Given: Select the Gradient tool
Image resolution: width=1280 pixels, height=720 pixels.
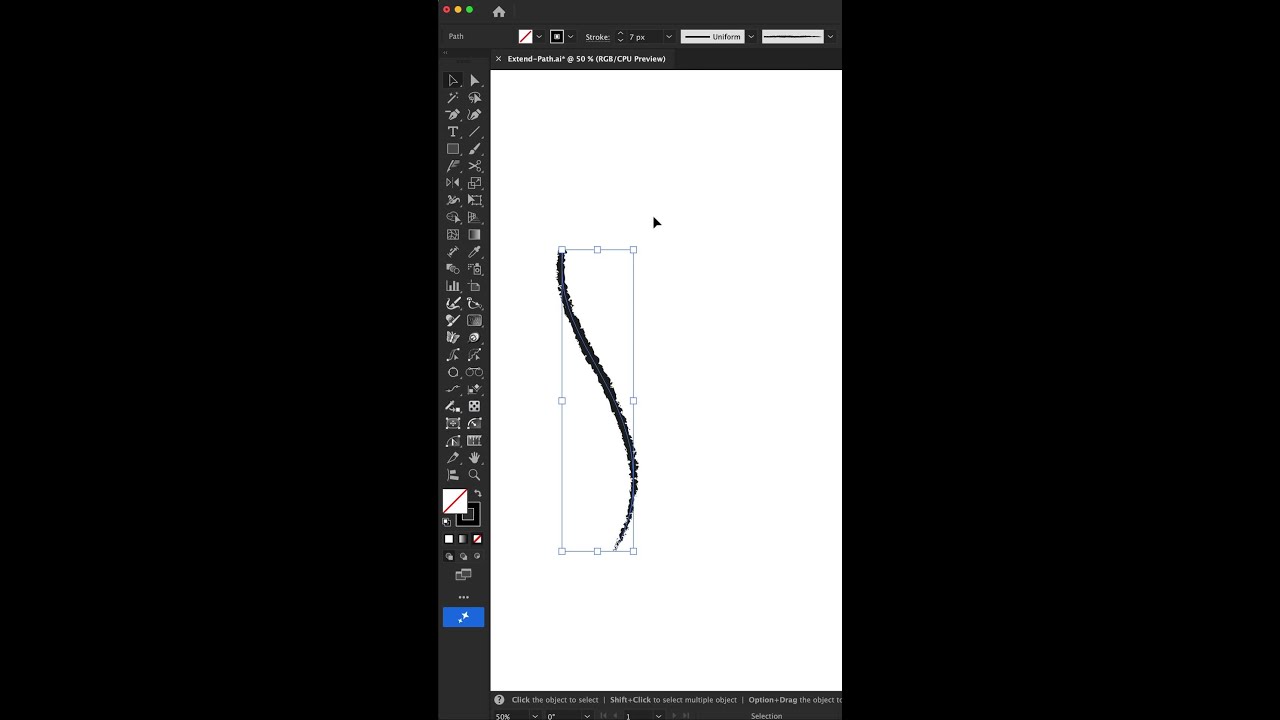Looking at the screenshot, I should click(x=475, y=235).
